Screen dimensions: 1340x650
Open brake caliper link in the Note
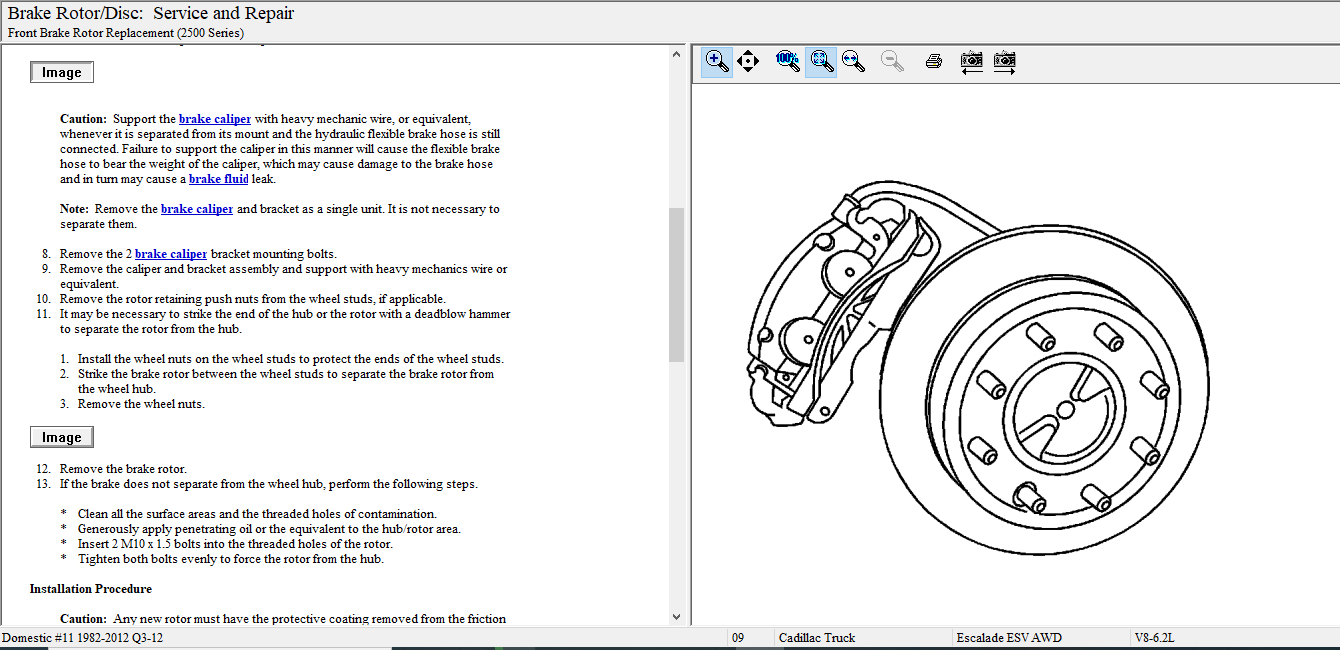(x=197, y=209)
